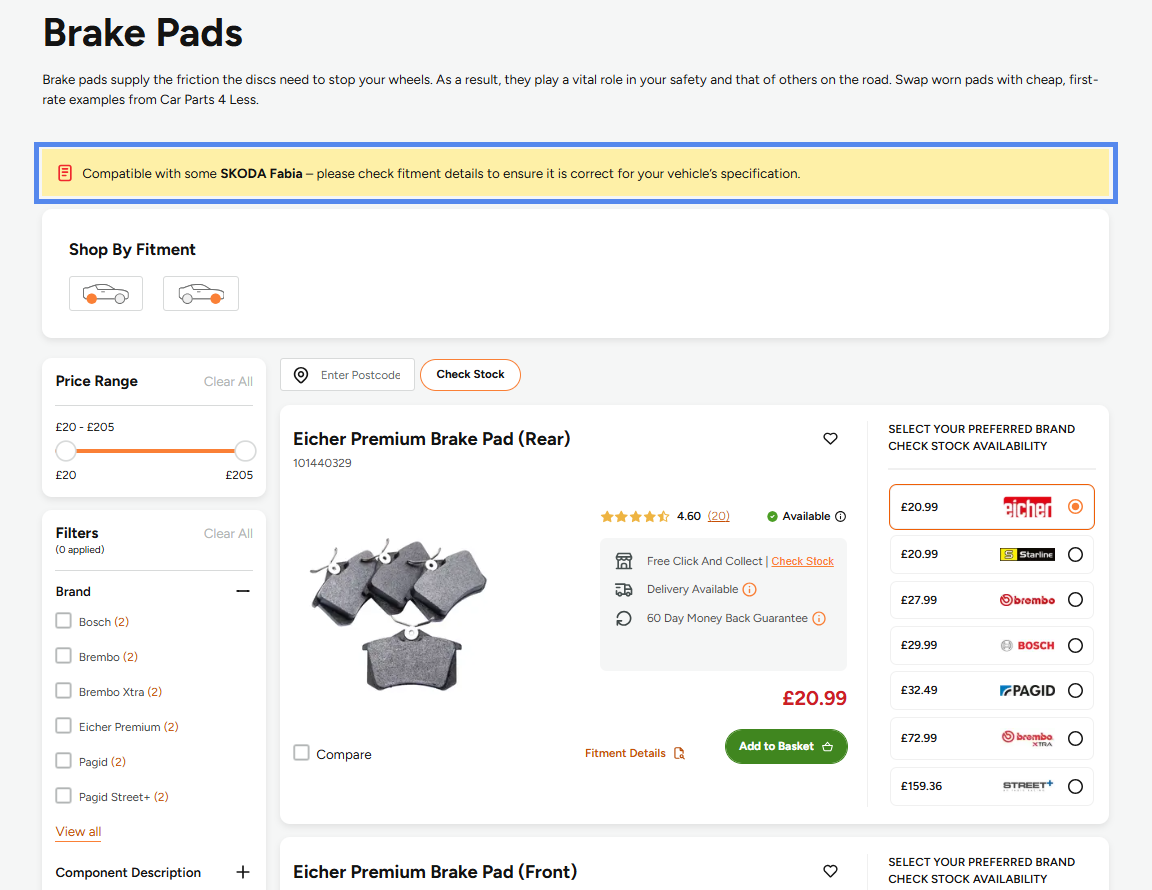
Task: Check the Compare box for rear pad
Action: pyautogui.click(x=301, y=753)
